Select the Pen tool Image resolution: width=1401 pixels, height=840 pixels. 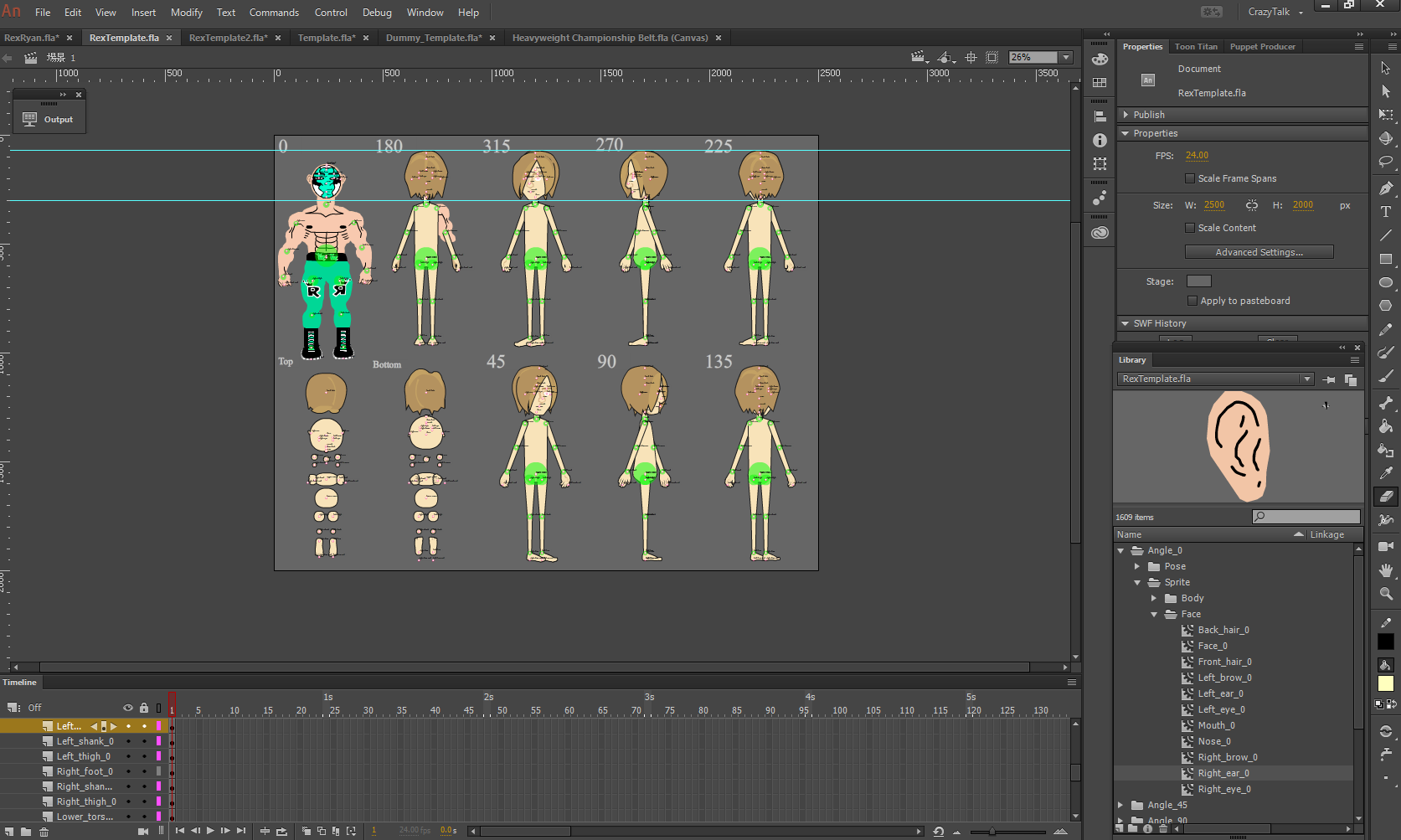[x=1386, y=188]
